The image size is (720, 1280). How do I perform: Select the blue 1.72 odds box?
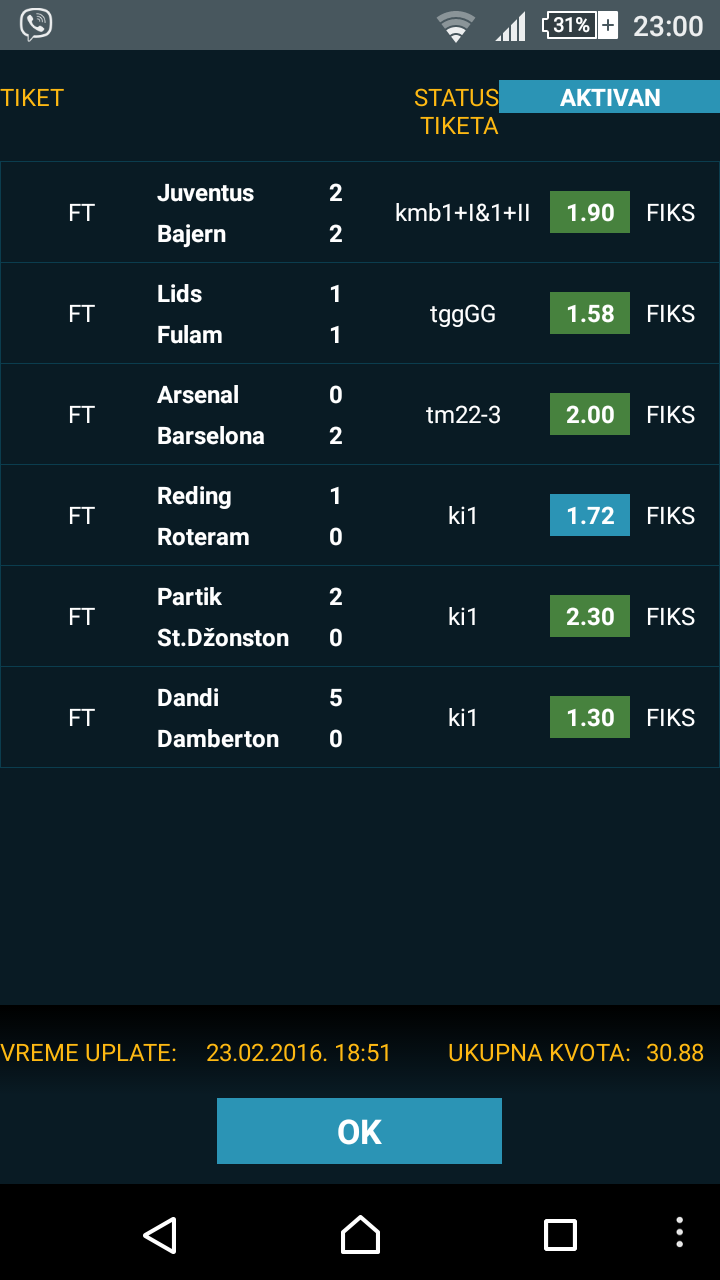590,516
